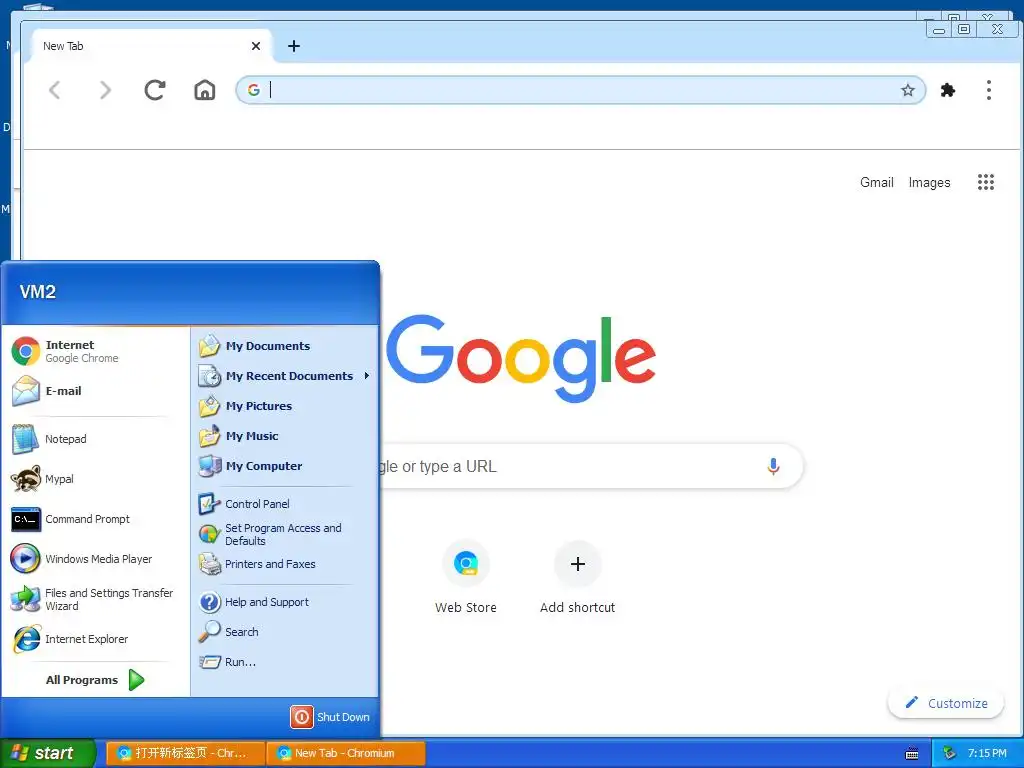The height and width of the screenshot is (768, 1024).
Task: Open E-mail from the Start menu
Action: 95,391
